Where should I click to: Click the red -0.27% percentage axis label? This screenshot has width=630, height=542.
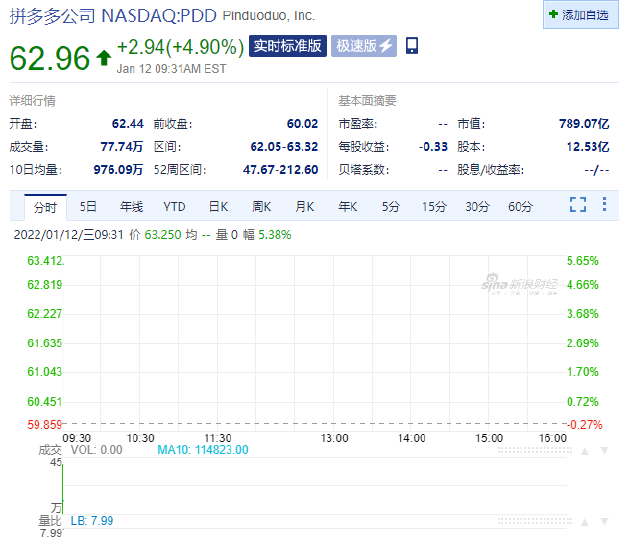tap(585, 425)
